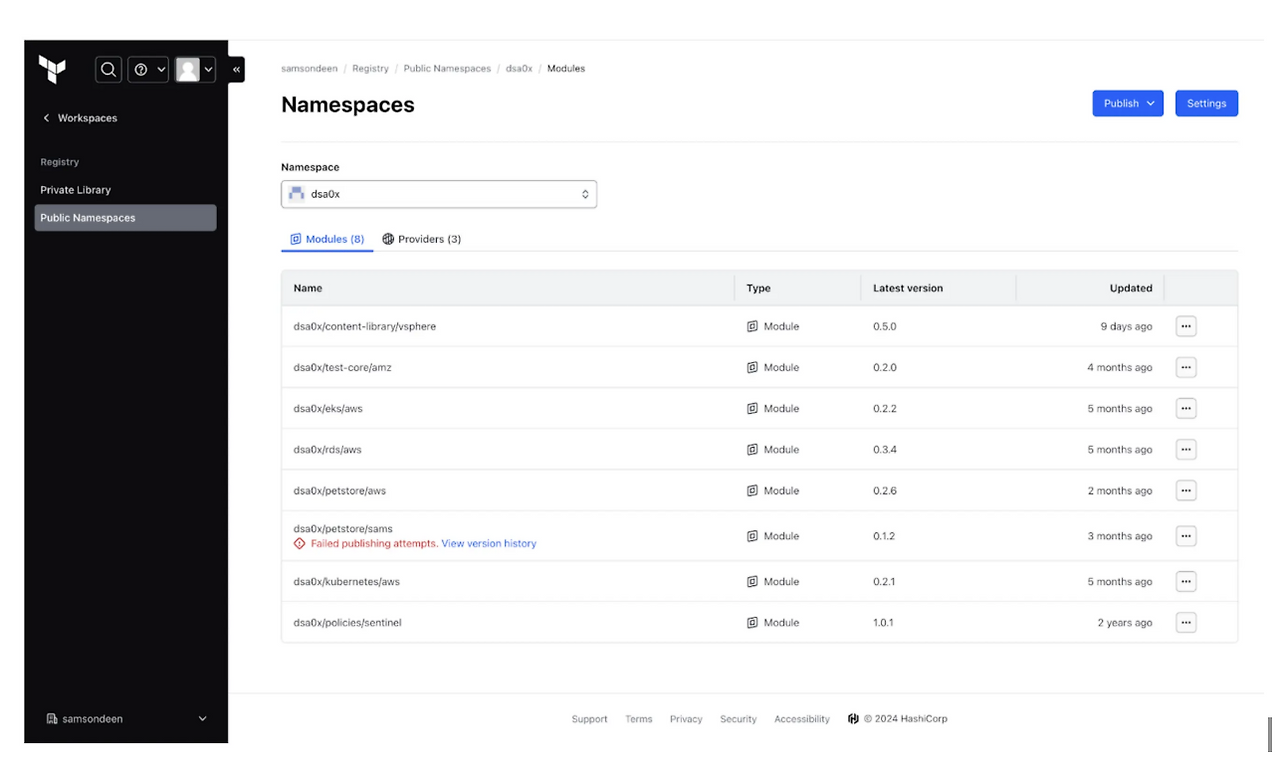Go back to Workspaces
1280x776 pixels.
click(79, 118)
